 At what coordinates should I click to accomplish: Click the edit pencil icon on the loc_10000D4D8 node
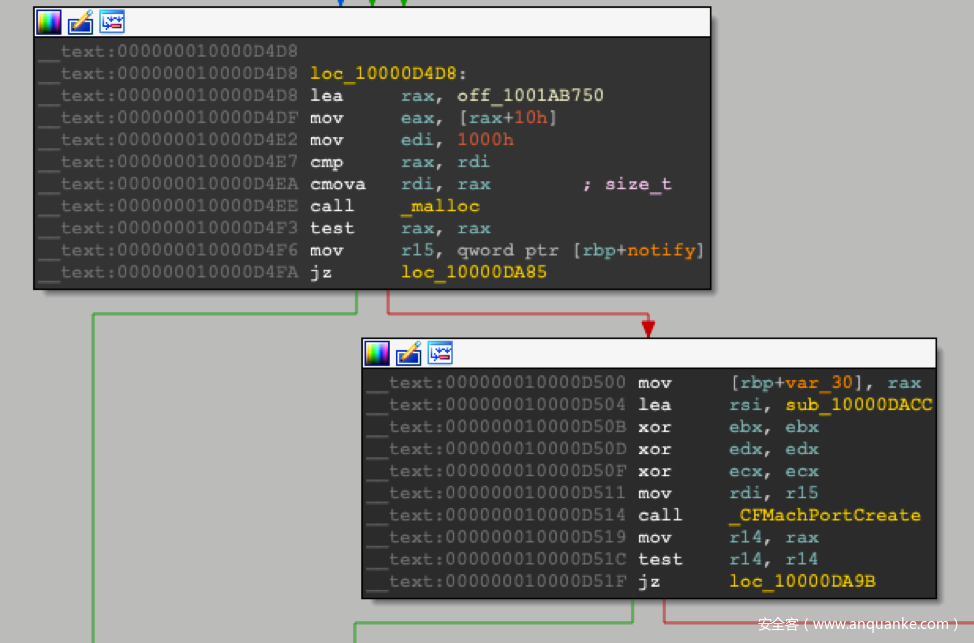pyautogui.click(x=80, y=22)
